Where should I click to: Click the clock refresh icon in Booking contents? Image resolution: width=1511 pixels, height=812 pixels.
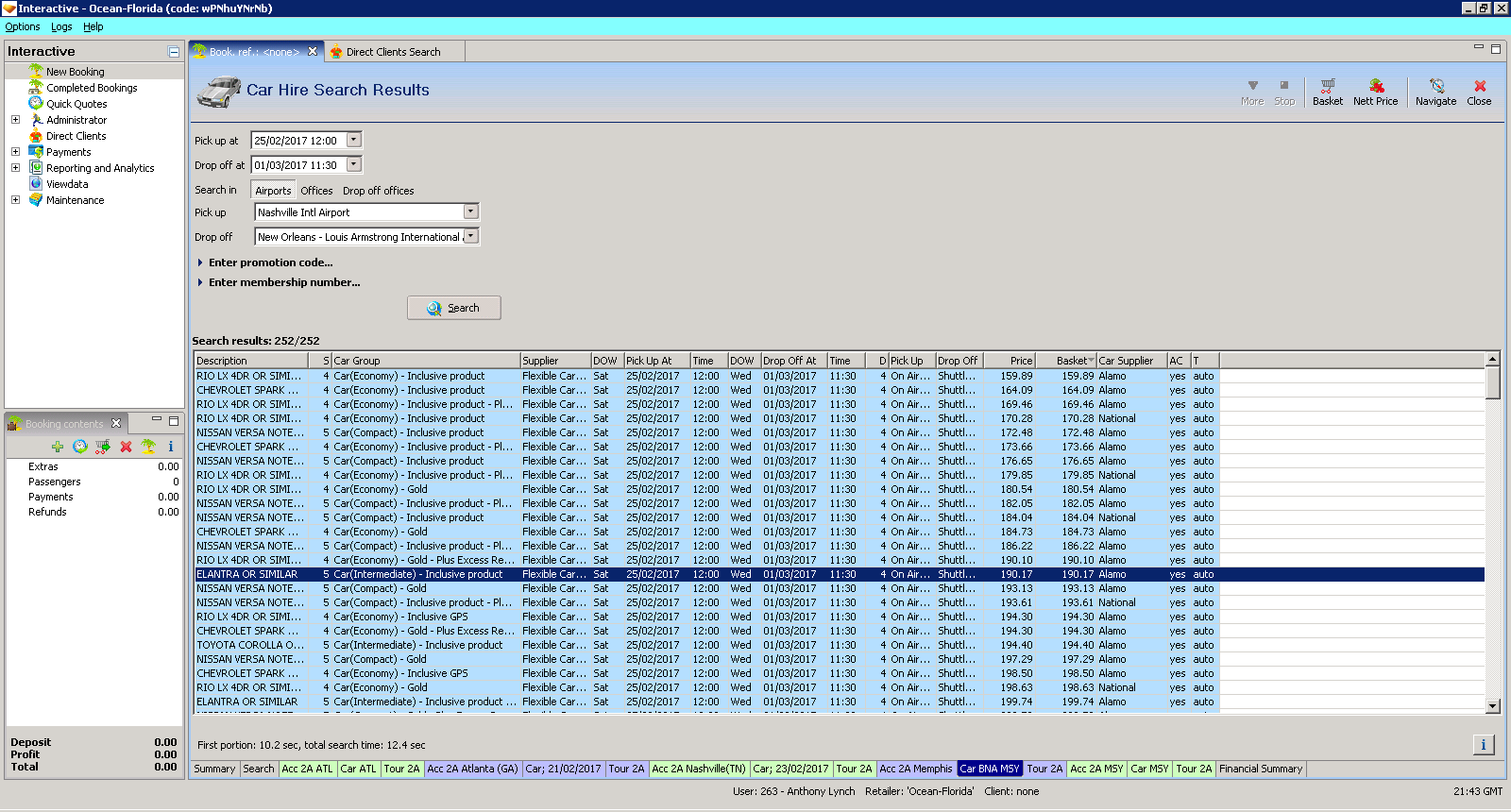click(80, 447)
